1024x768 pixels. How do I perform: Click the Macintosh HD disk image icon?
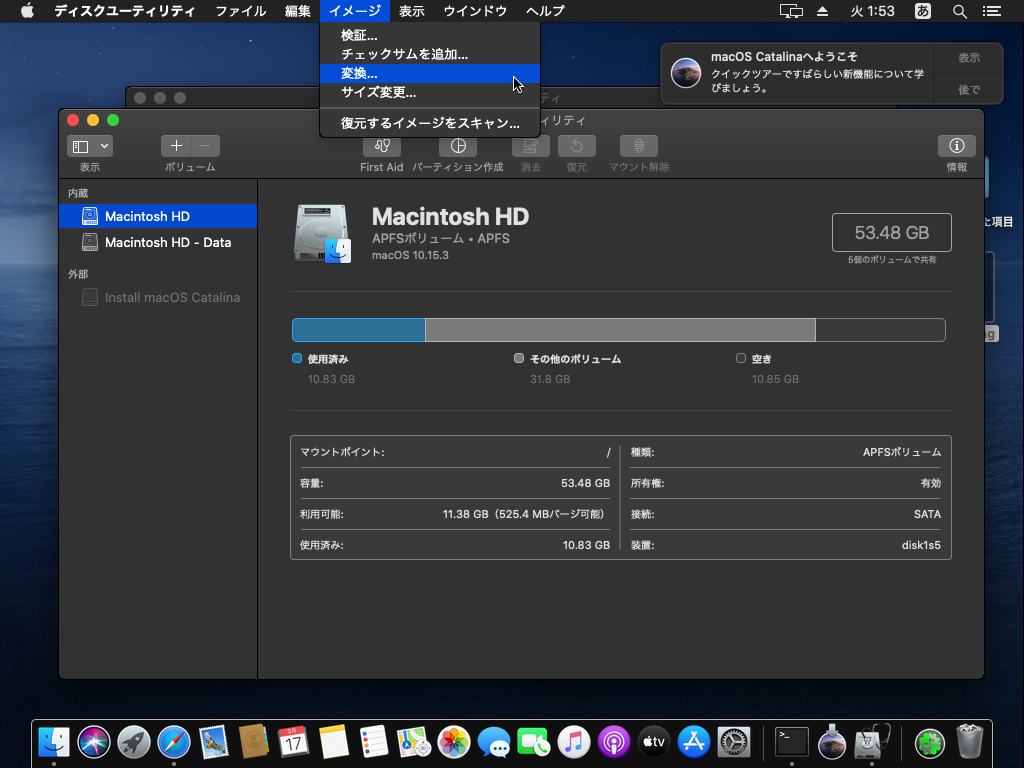322,233
